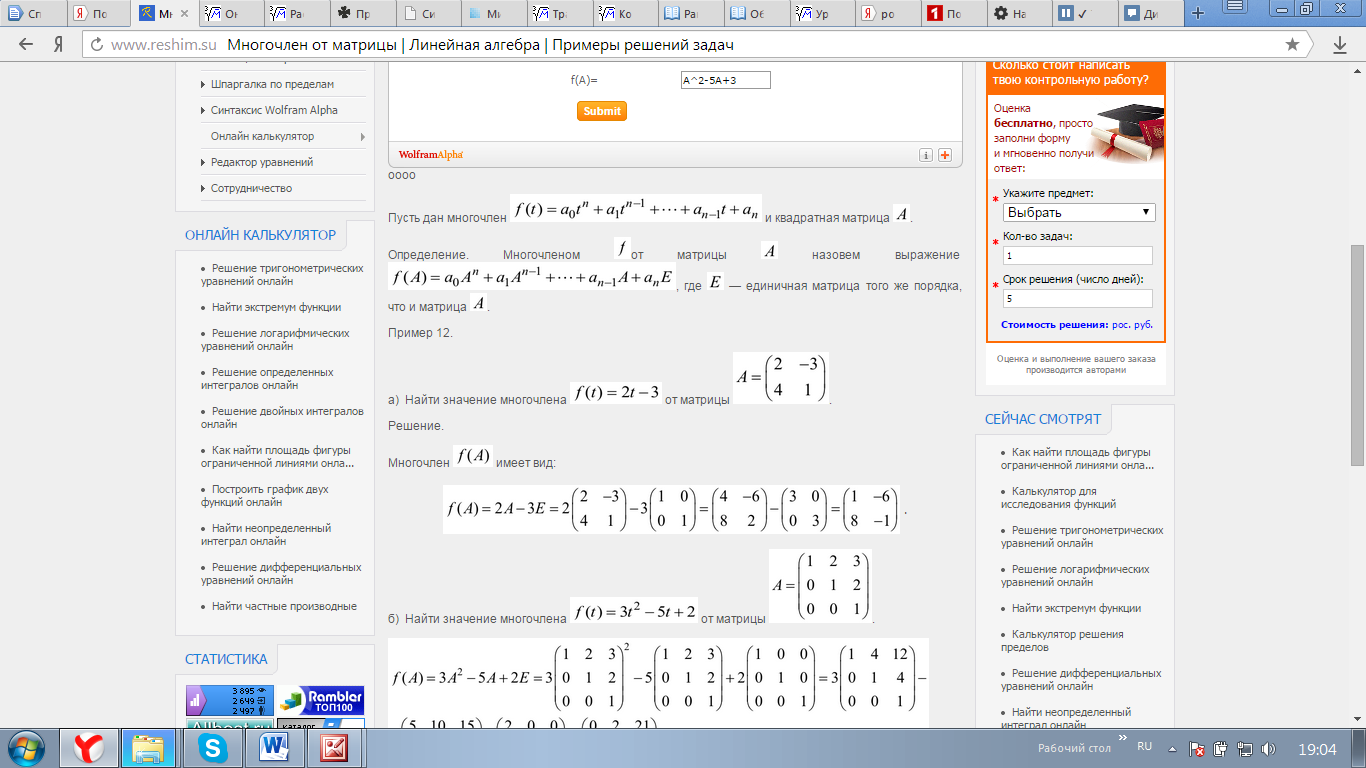Bookmark page with the star icon

pos(1292,45)
